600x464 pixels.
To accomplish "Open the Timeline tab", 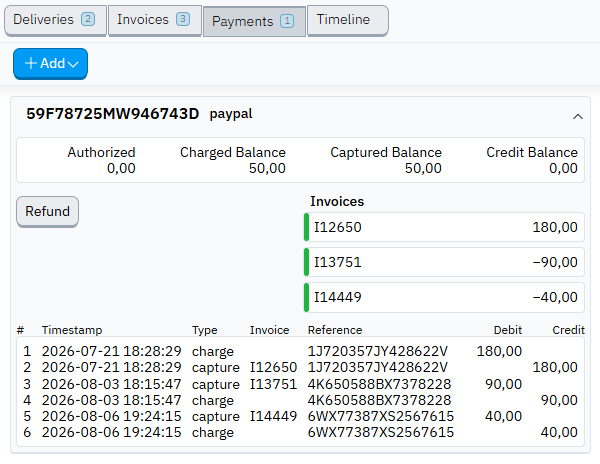I will (x=348, y=20).
